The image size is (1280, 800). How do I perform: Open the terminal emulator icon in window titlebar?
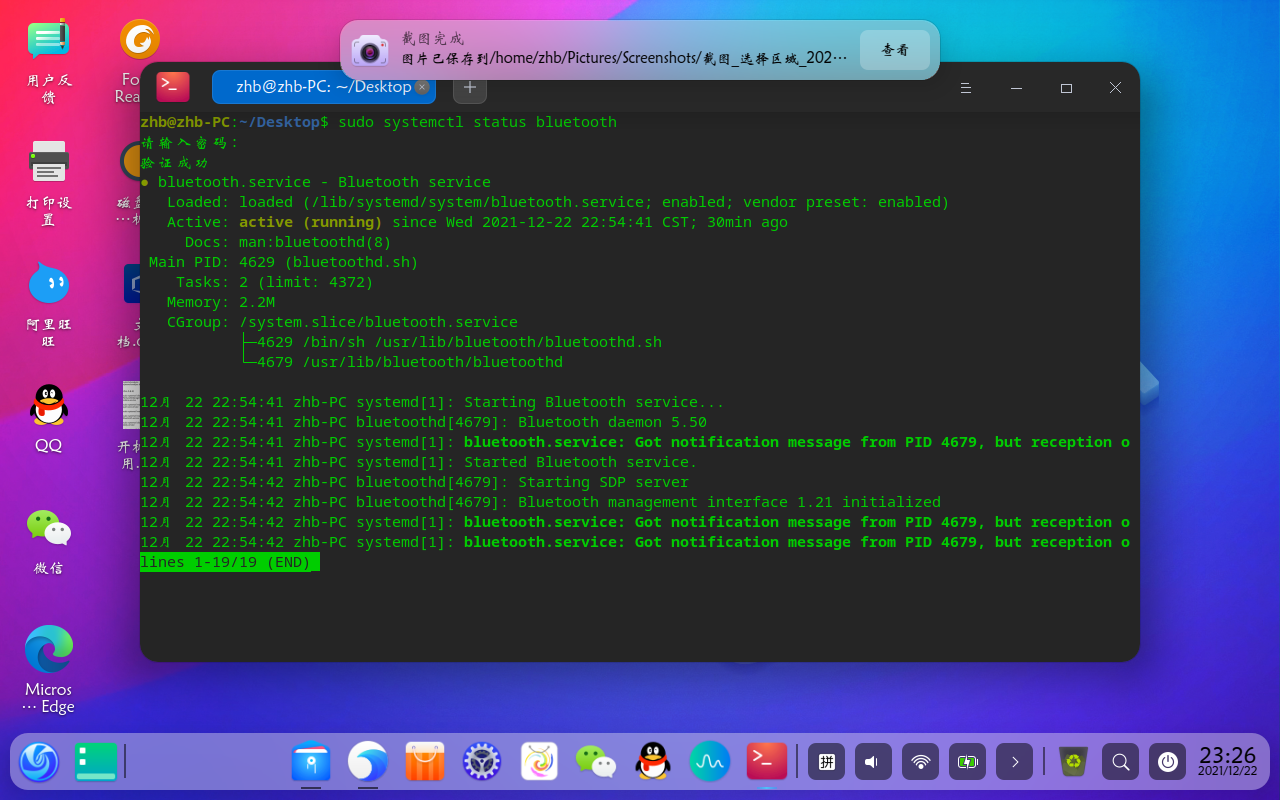pos(172,87)
